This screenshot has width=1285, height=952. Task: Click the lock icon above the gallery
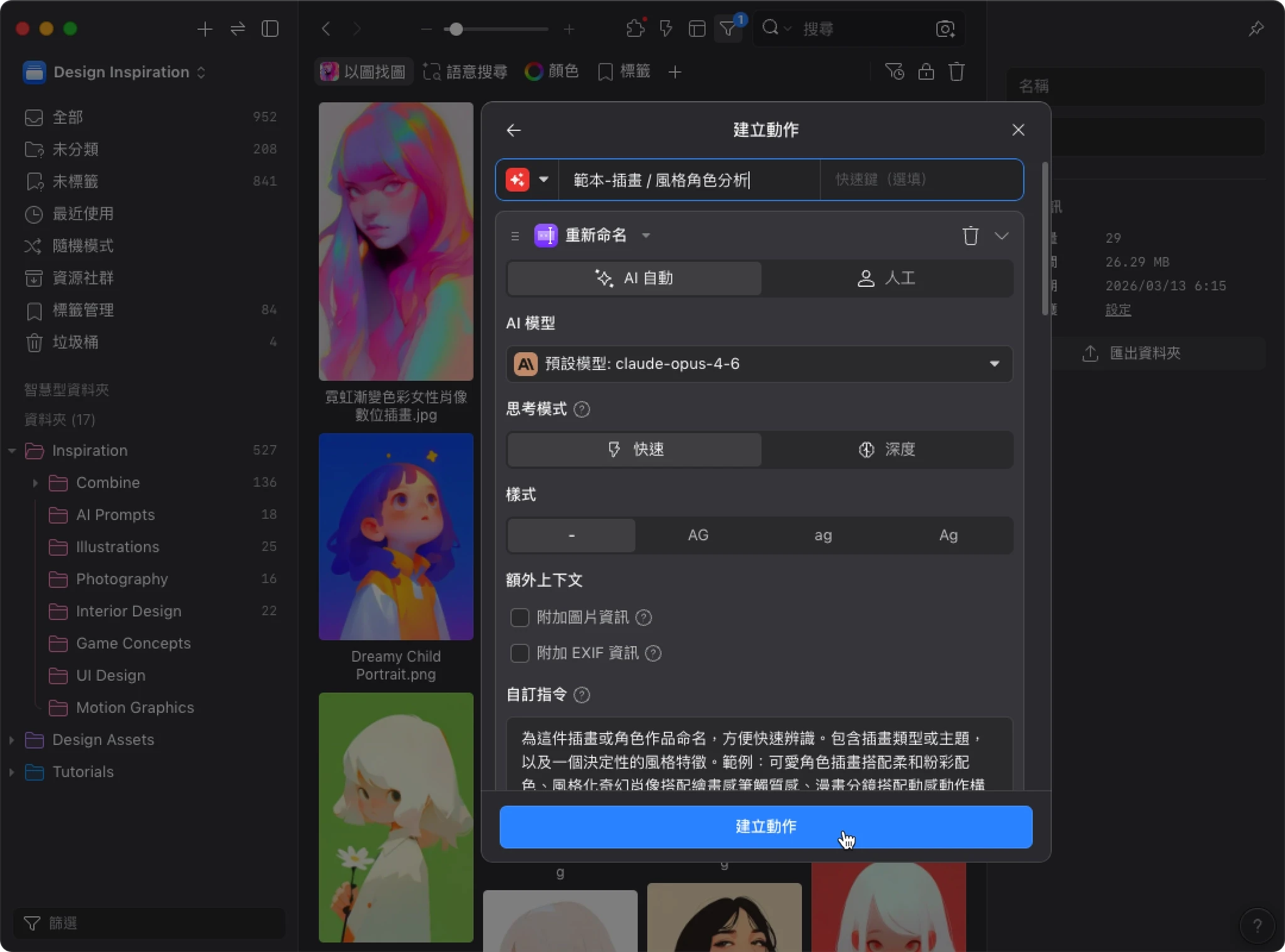pos(926,72)
